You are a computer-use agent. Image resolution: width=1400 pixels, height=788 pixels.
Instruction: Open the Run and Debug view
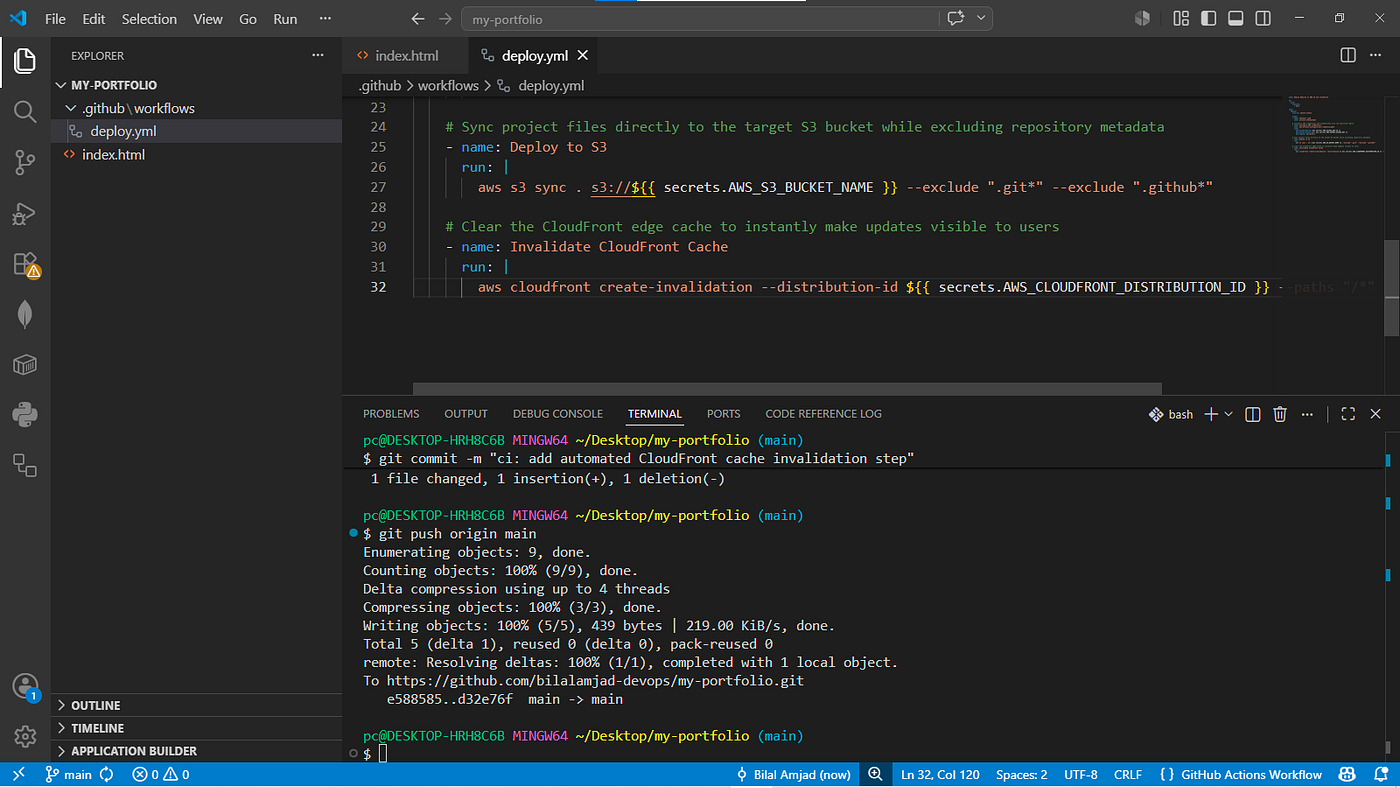(x=25, y=213)
